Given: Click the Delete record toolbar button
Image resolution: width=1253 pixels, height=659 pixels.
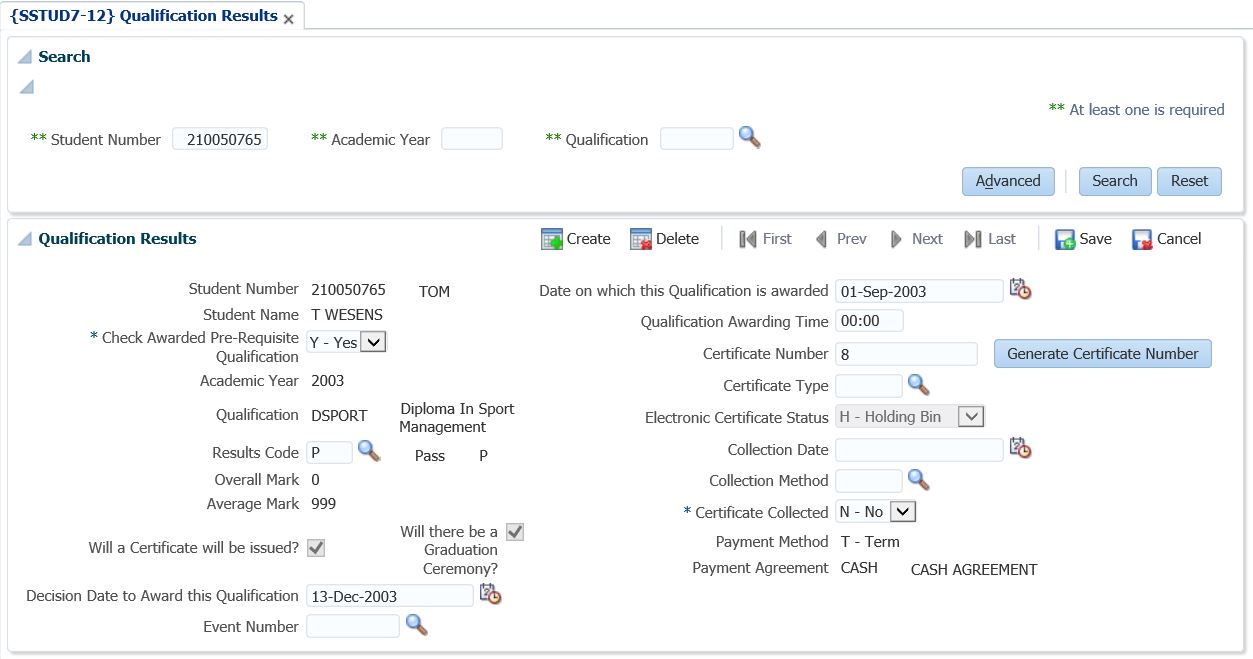Looking at the screenshot, I should [664, 239].
